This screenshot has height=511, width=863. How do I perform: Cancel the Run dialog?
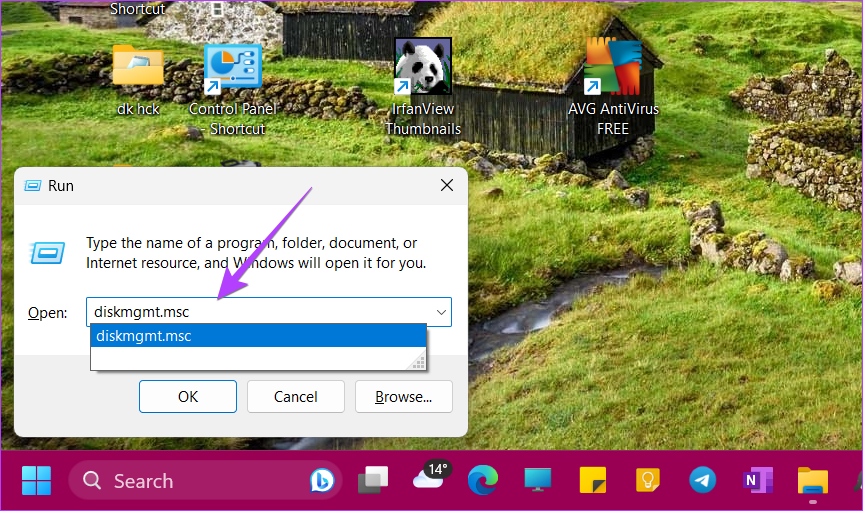(296, 397)
